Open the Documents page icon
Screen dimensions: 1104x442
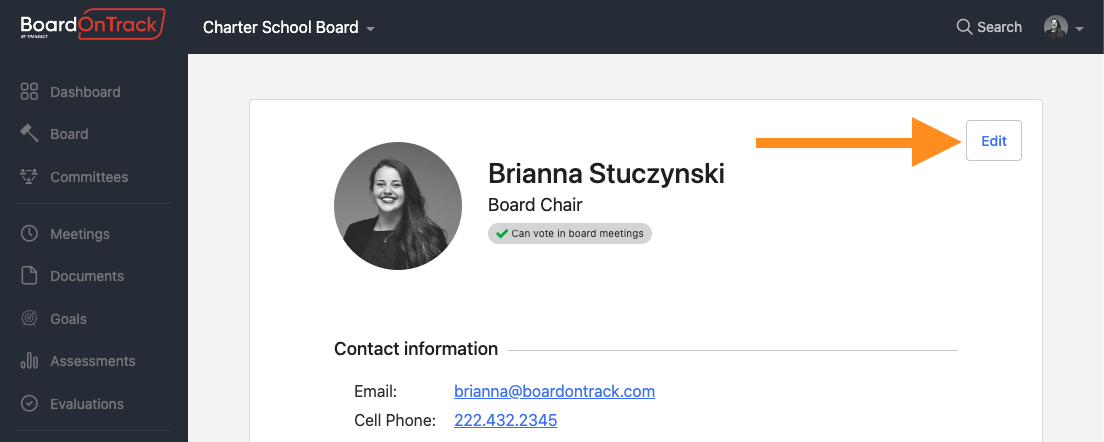point(29,276)
